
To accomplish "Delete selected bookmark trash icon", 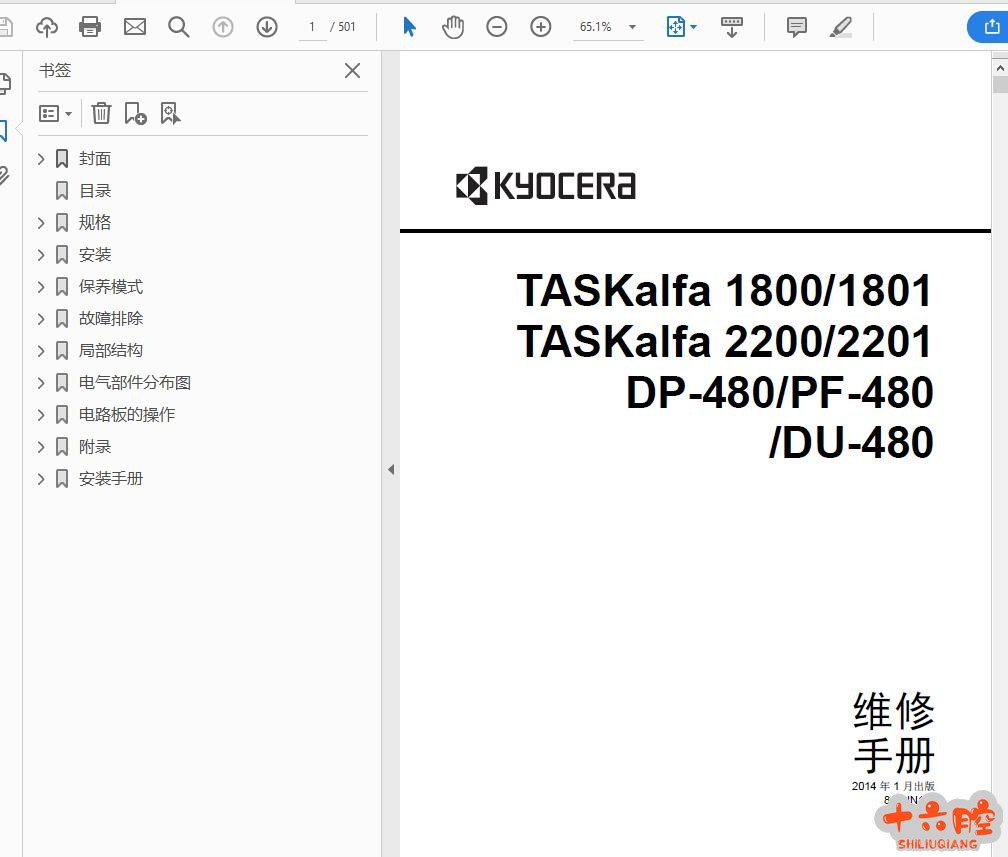I will tap(101, 114).
